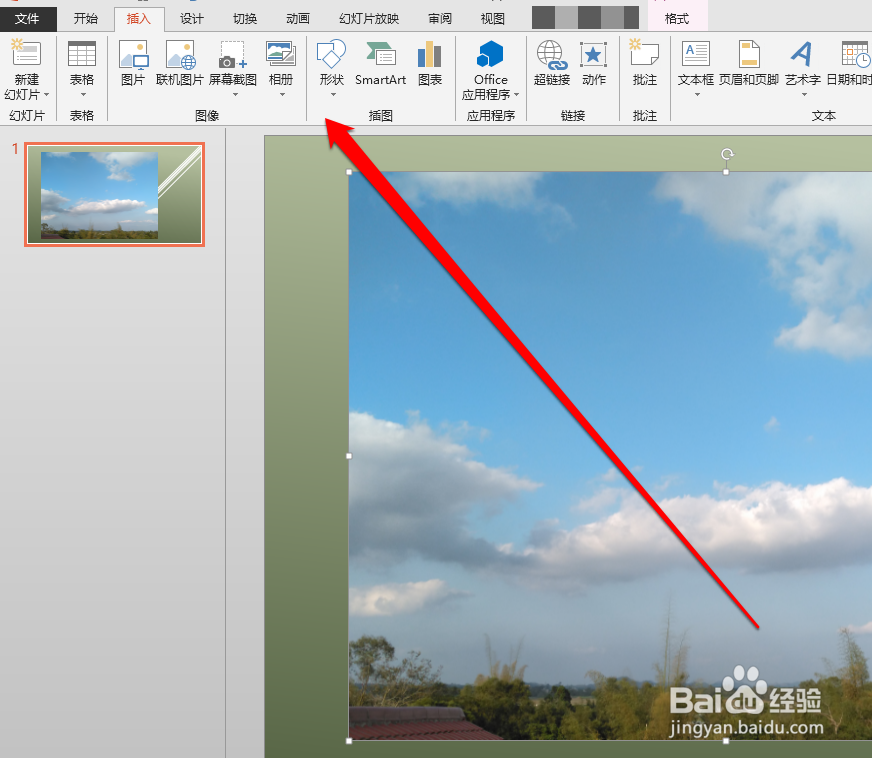Click the top-middle picture resize handle
This screenshot has height=758, width=872.
click(x=726, y=172)
